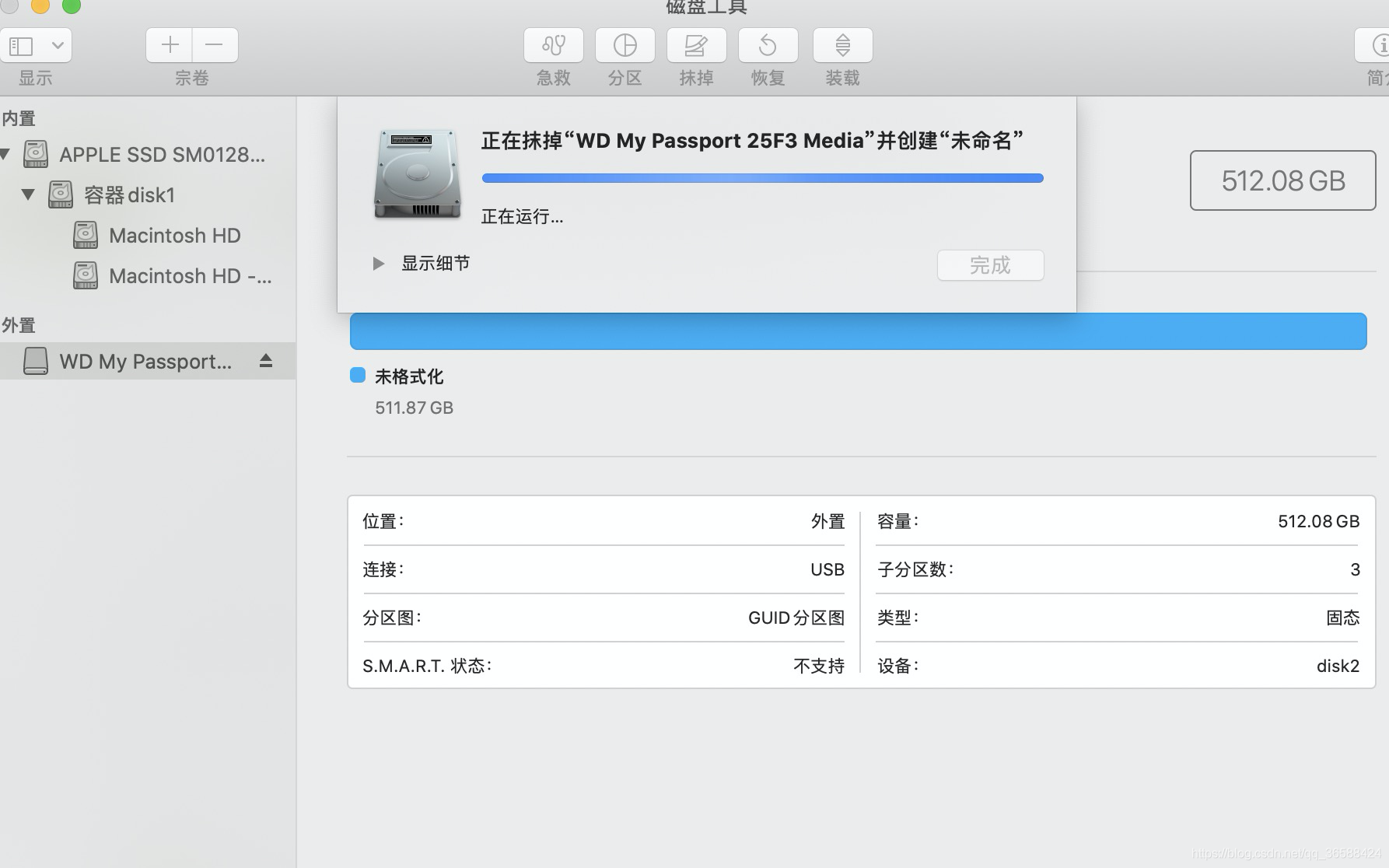Click the yellow minimize window button
The height and width of the screenshot is (868, 1389).
point(40,5)
